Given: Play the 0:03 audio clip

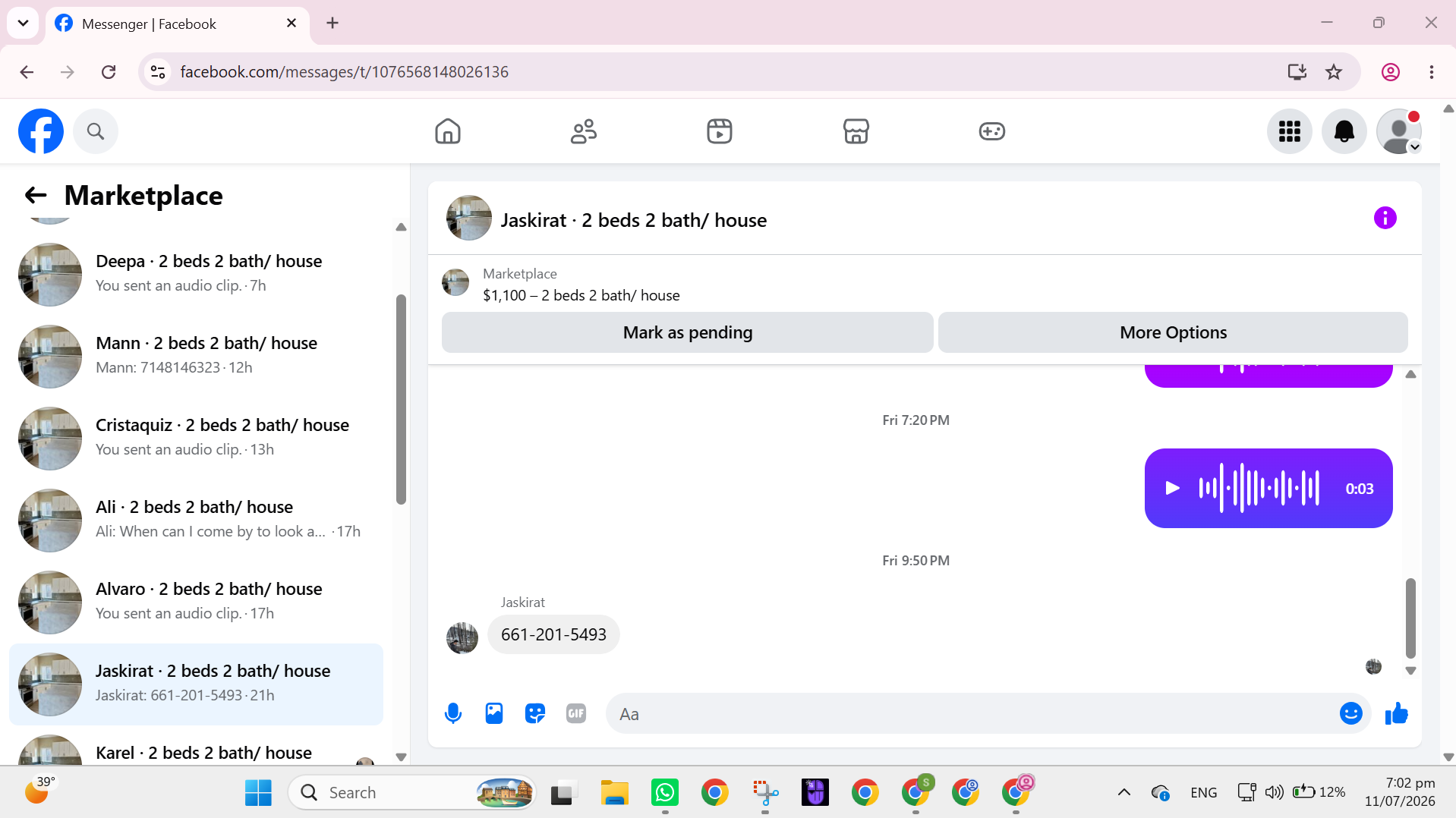Looking at the screenshot, I should click(x=1173, y=488).
